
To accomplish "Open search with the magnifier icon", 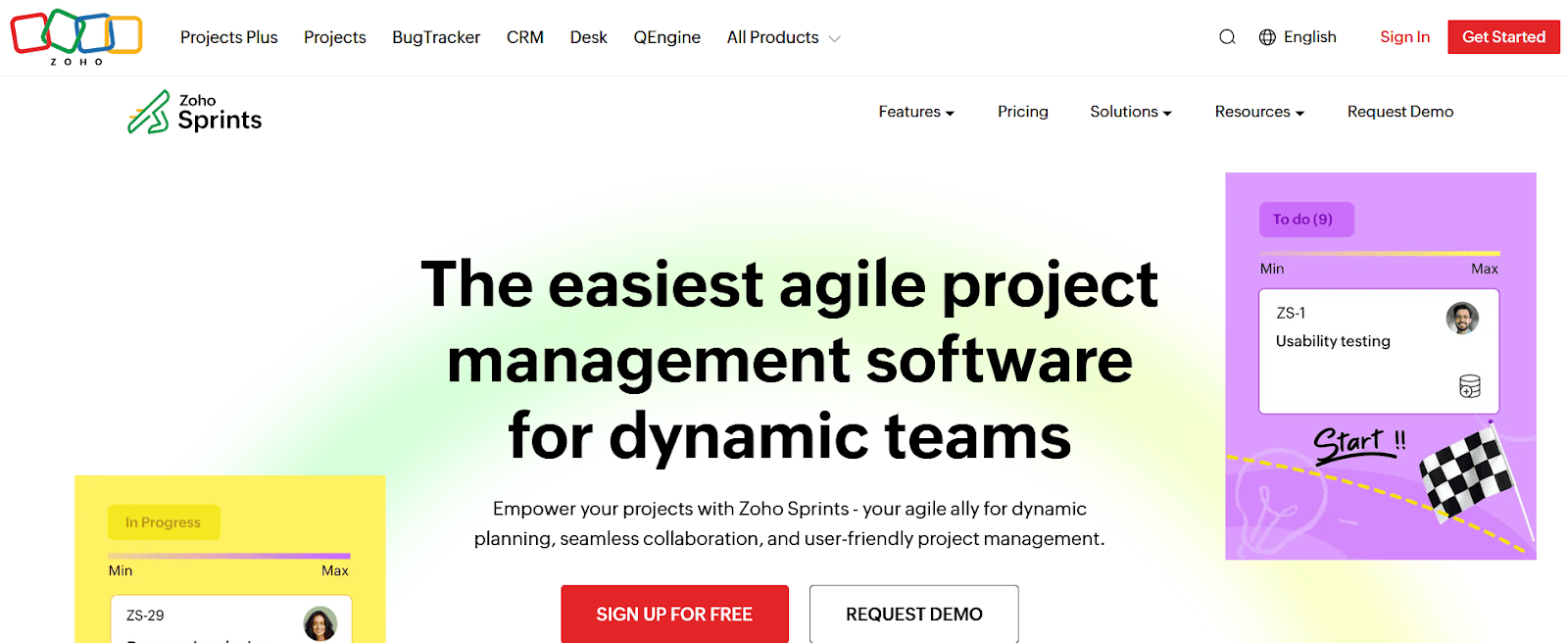I will coord(1227,37).
